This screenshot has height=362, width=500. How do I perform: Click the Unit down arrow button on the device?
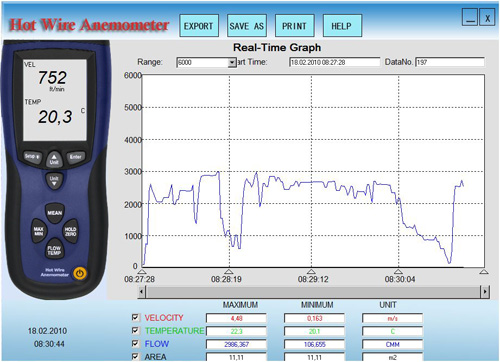pos(54,180)
